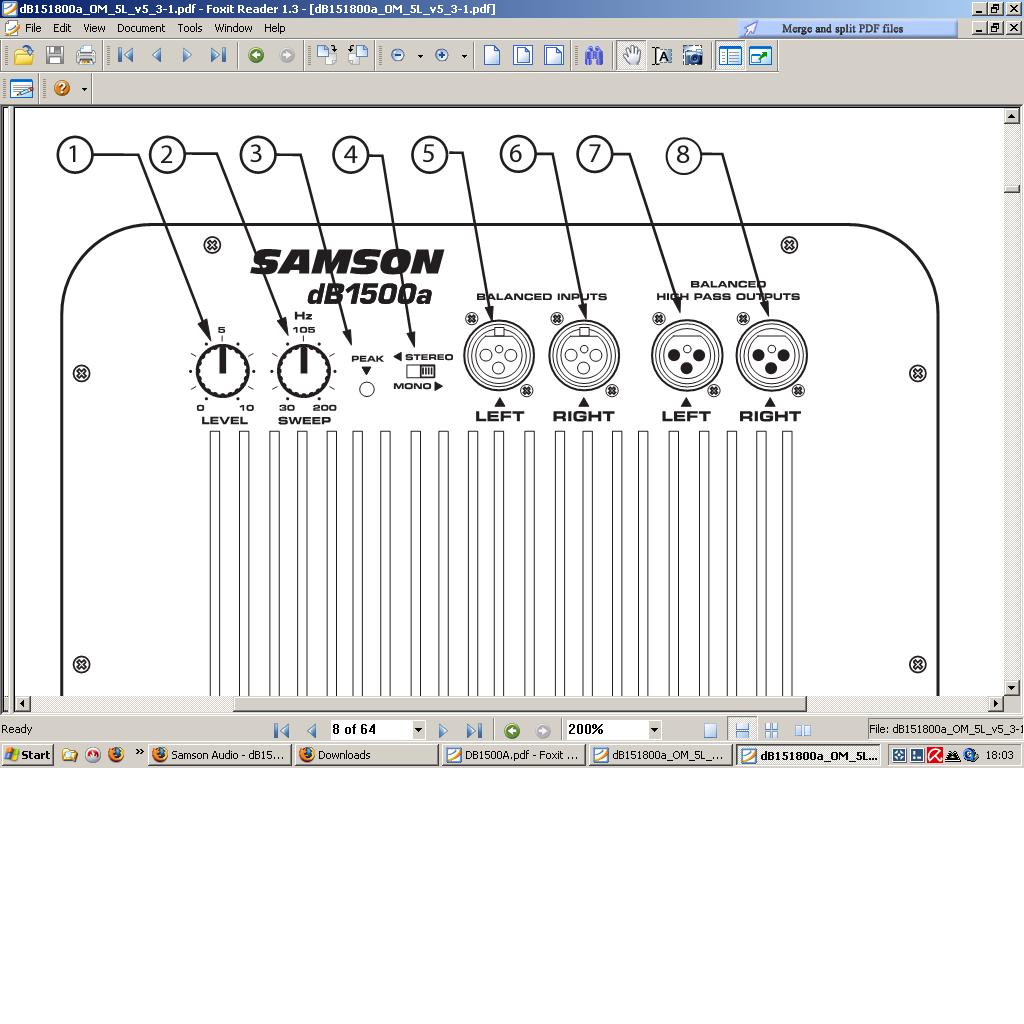Switch to facing pages layout
This screenshot has height=1024, width=1024.
point(803,730)
